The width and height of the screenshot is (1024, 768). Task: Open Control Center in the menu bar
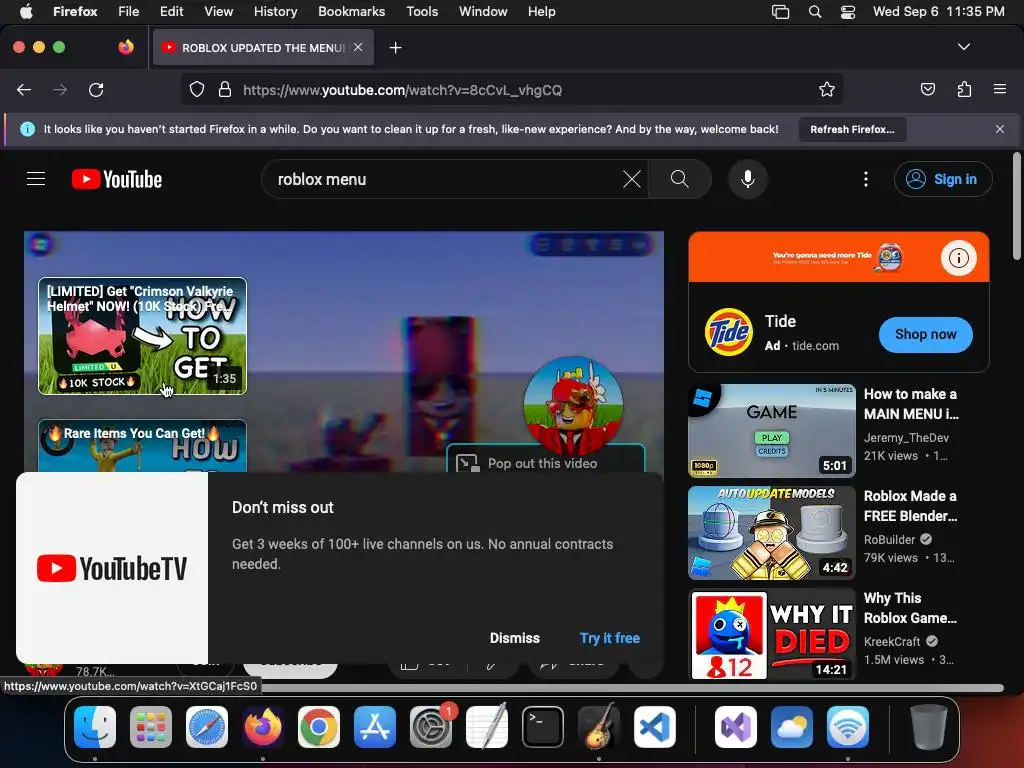coord(848,11)
